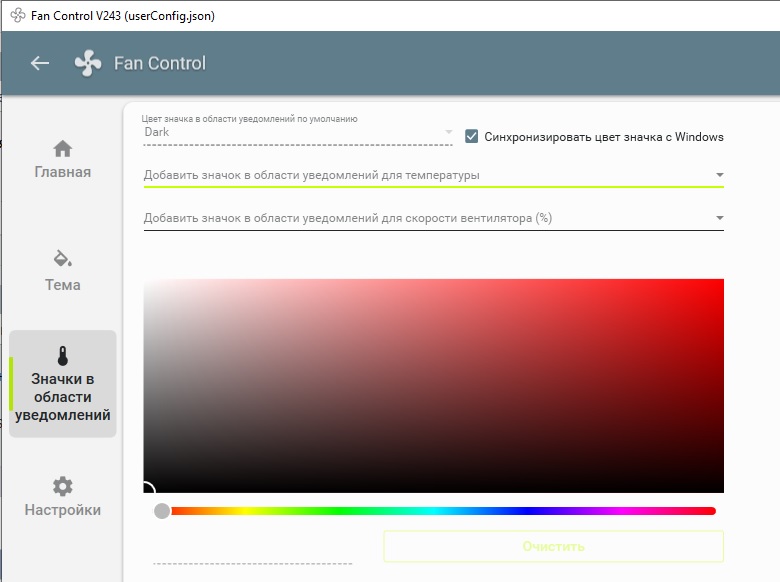Open the Настройки gear icon
This screenshot has width=780, height=582.
coord(63,486)
